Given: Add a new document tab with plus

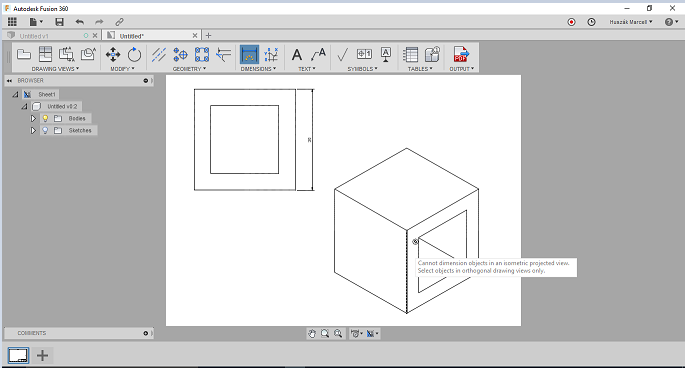Looking at the screenshot, I should (208, 35).
